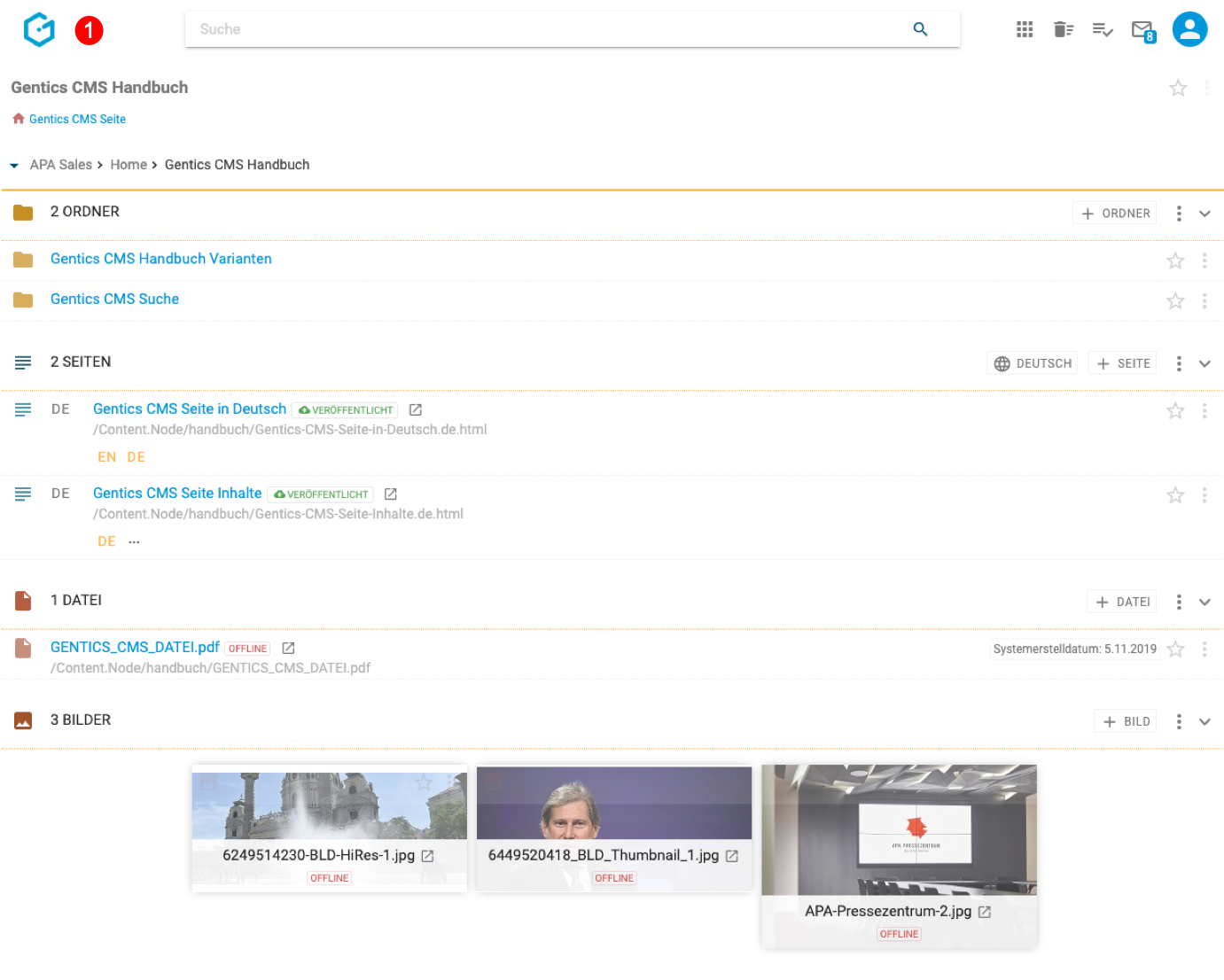Screen dimensions: 1224x980
Task: Open page Gentics CMS Seite Inhalte
Action: (177, 493)
